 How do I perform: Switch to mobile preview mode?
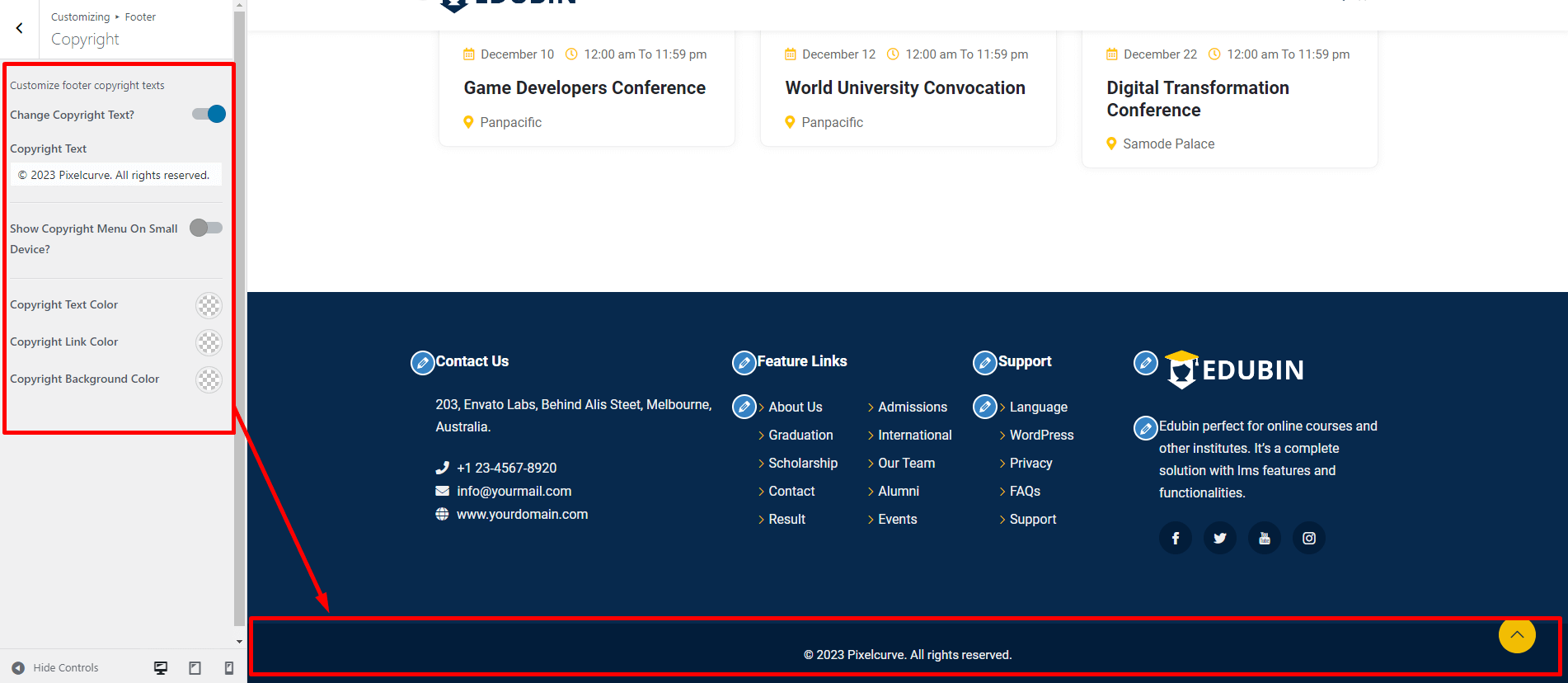click(229, 668)
